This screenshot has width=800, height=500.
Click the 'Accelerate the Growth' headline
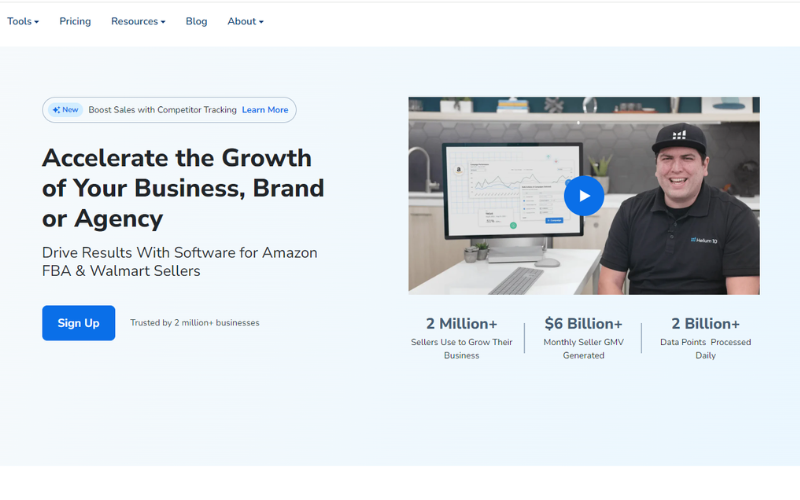183,188
